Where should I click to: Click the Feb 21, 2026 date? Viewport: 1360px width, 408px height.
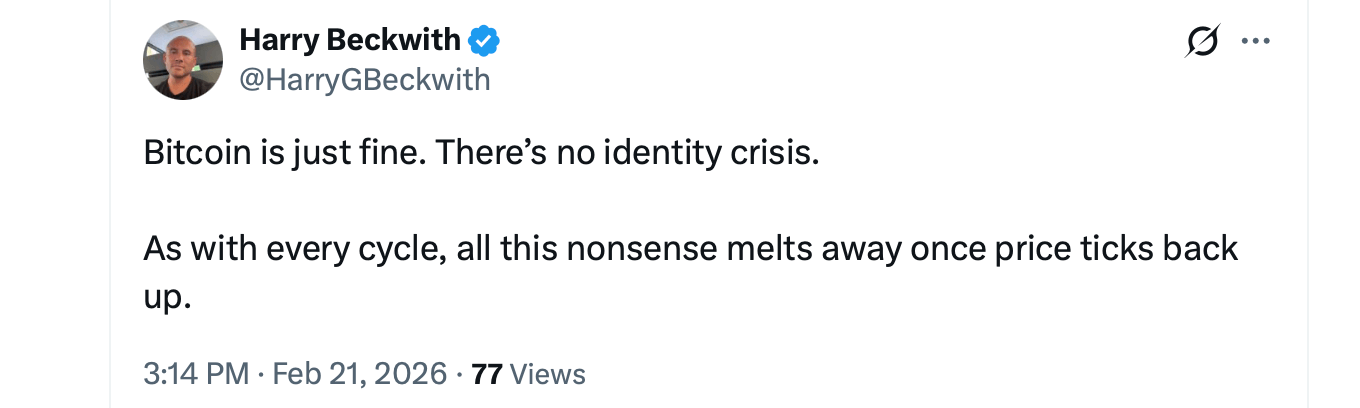pos(359,374)
